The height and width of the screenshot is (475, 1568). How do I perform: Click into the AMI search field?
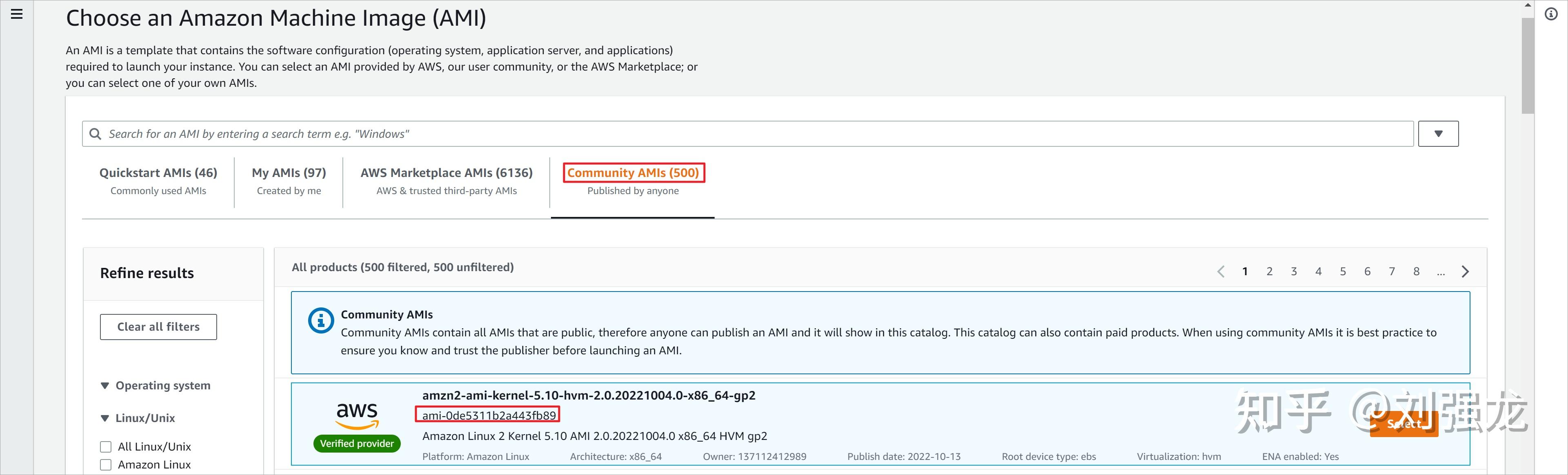click(731, 134)
